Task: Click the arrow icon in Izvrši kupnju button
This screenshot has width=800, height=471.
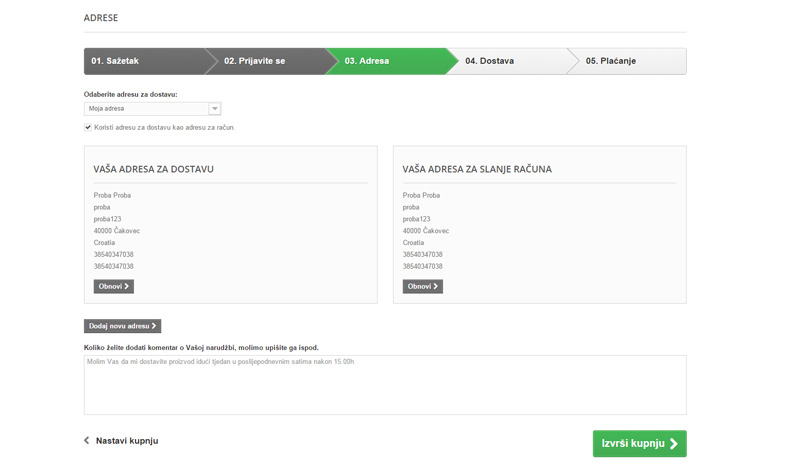Action: [674, 444]
